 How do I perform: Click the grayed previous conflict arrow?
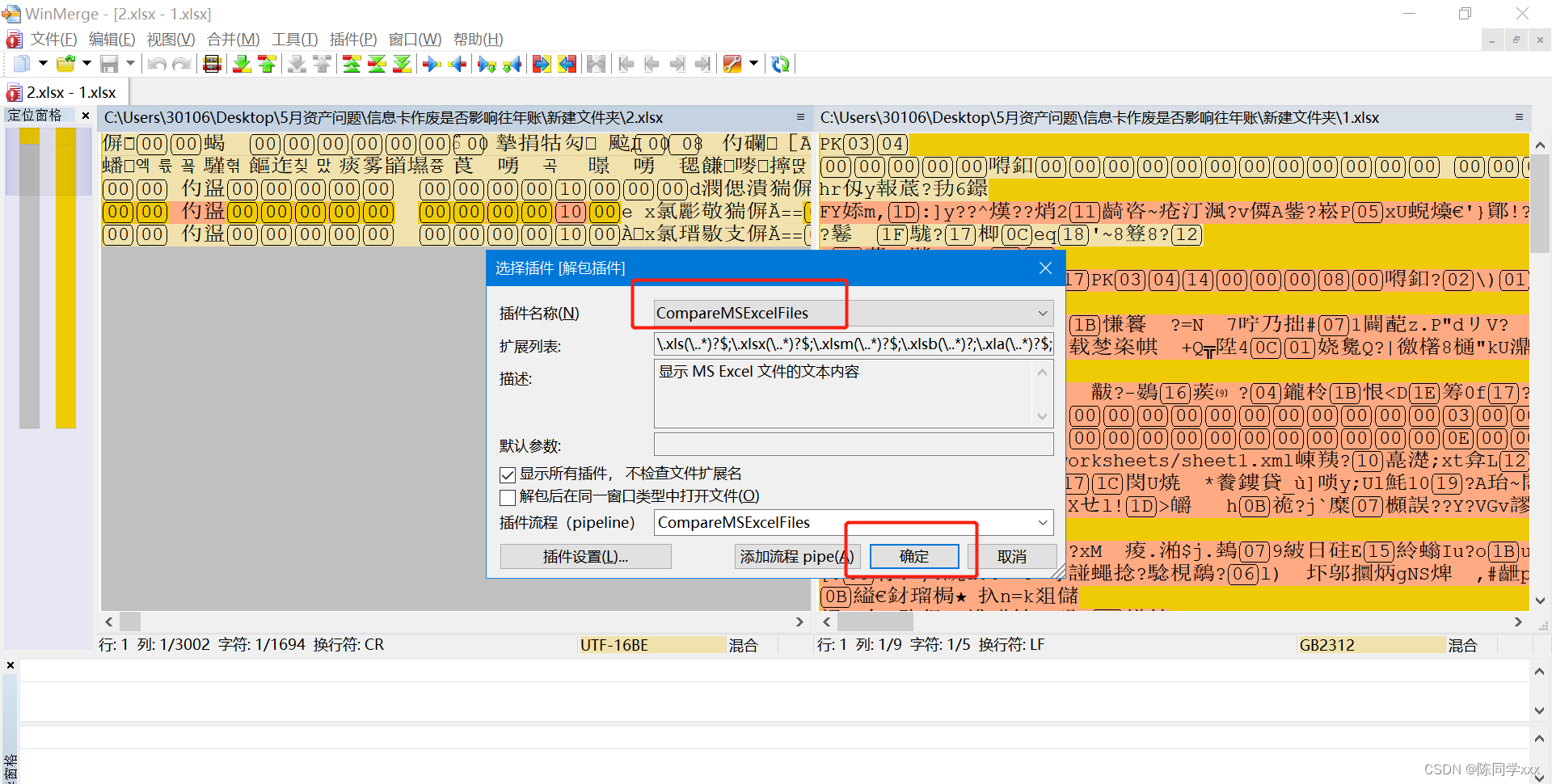point(322,64)
